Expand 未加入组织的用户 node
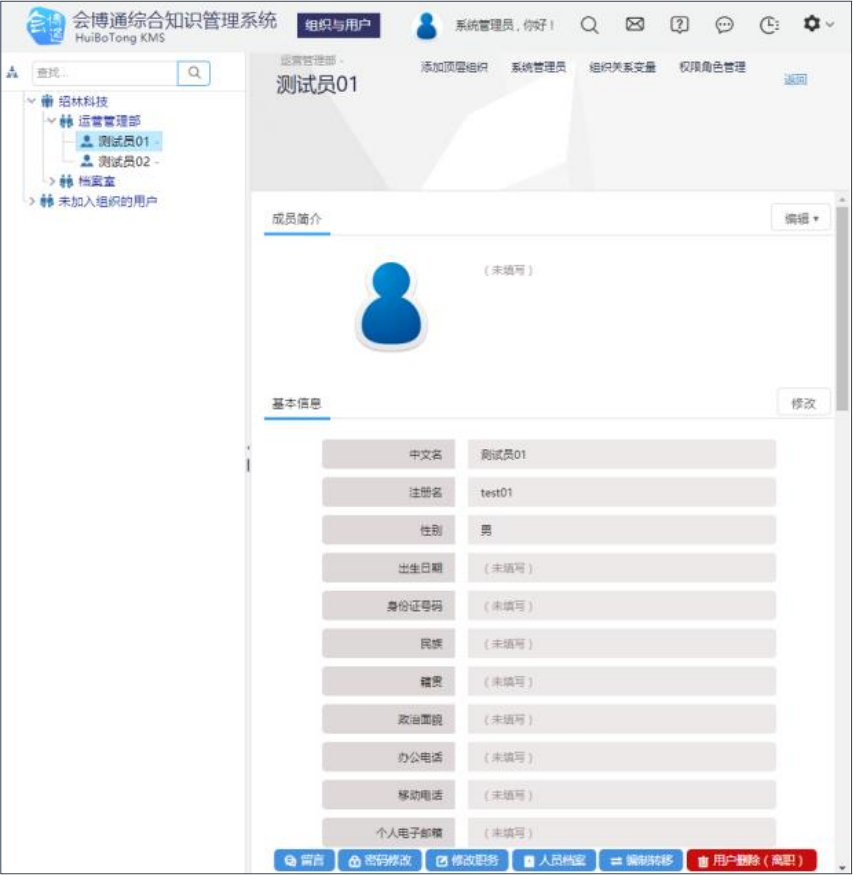853x875 pixels. 31,201
